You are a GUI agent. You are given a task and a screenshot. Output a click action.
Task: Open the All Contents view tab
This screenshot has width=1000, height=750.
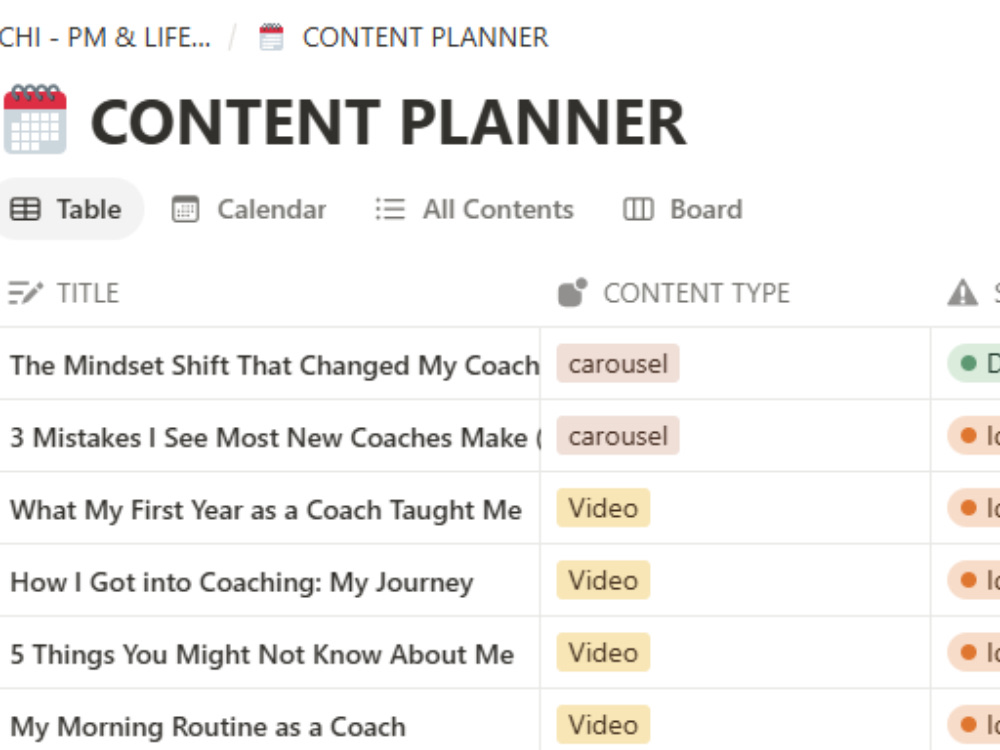click(474, 209)
